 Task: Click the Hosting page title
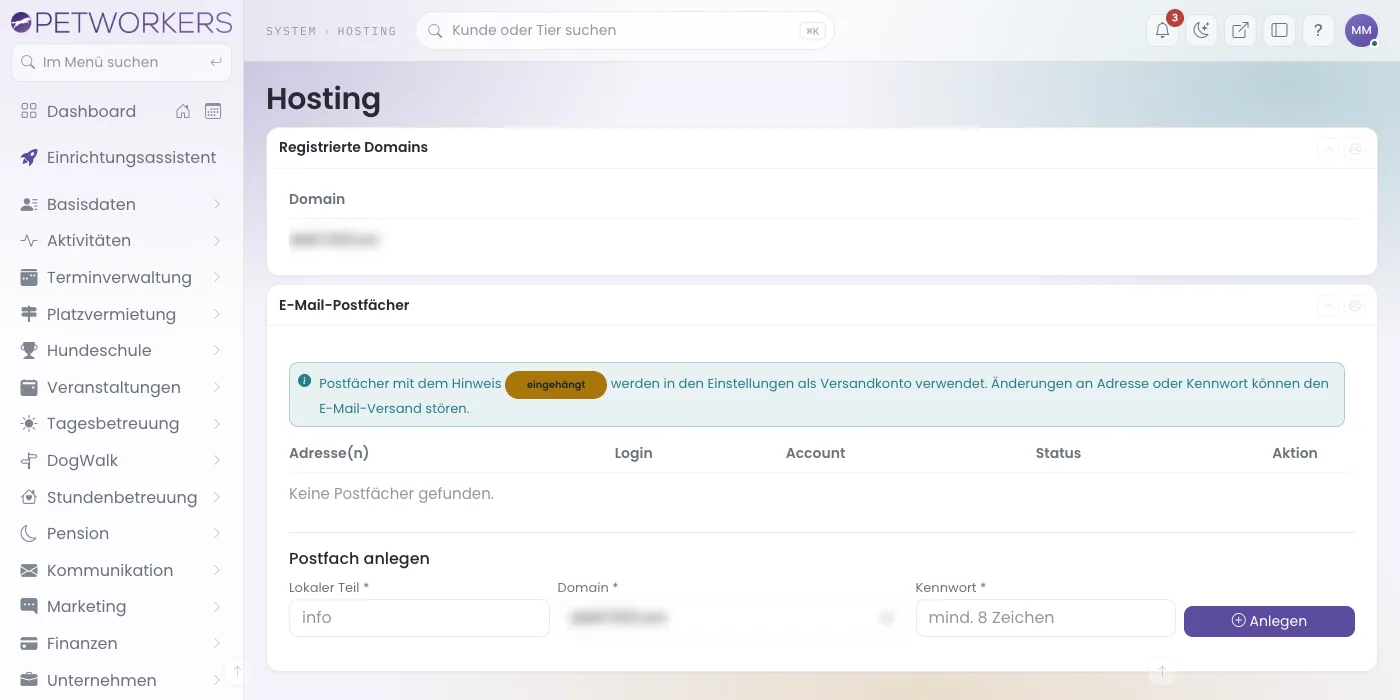323,98
